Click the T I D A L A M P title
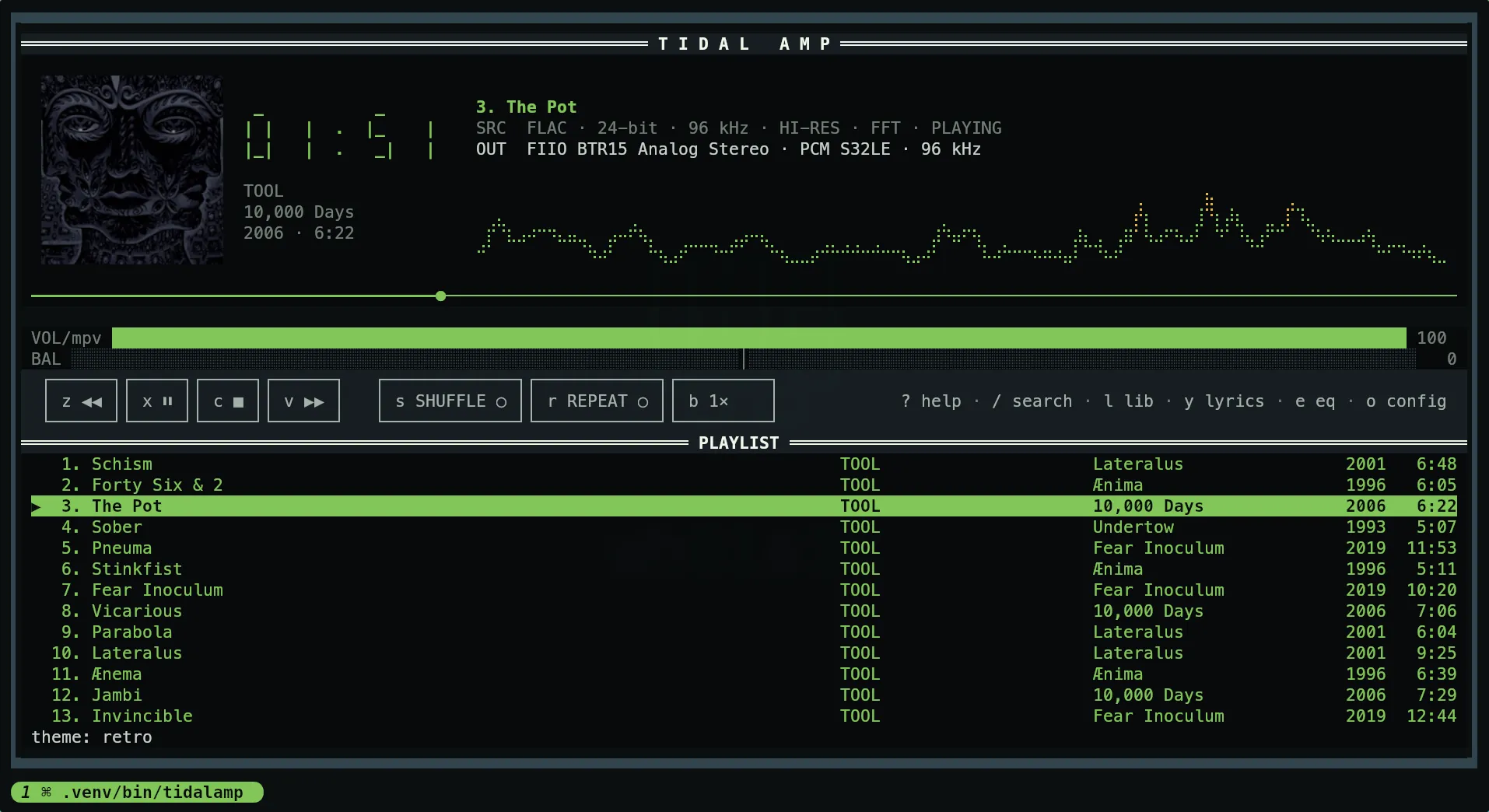The image size is (1489, 812). point(744,44)
